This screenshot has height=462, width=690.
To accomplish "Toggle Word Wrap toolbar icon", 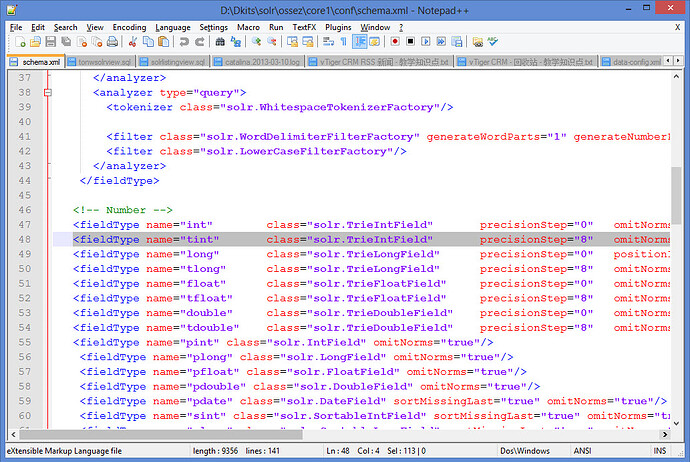I will pyautogui.click(x=328, y=42).
